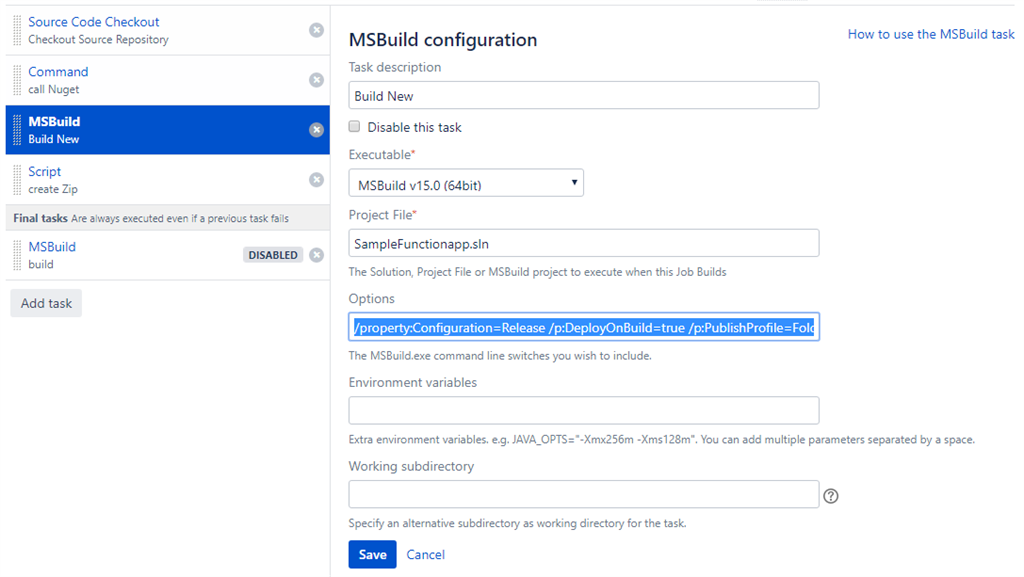Save the MSBuild configuration
Screen dimensions: 1024x577
372,554
